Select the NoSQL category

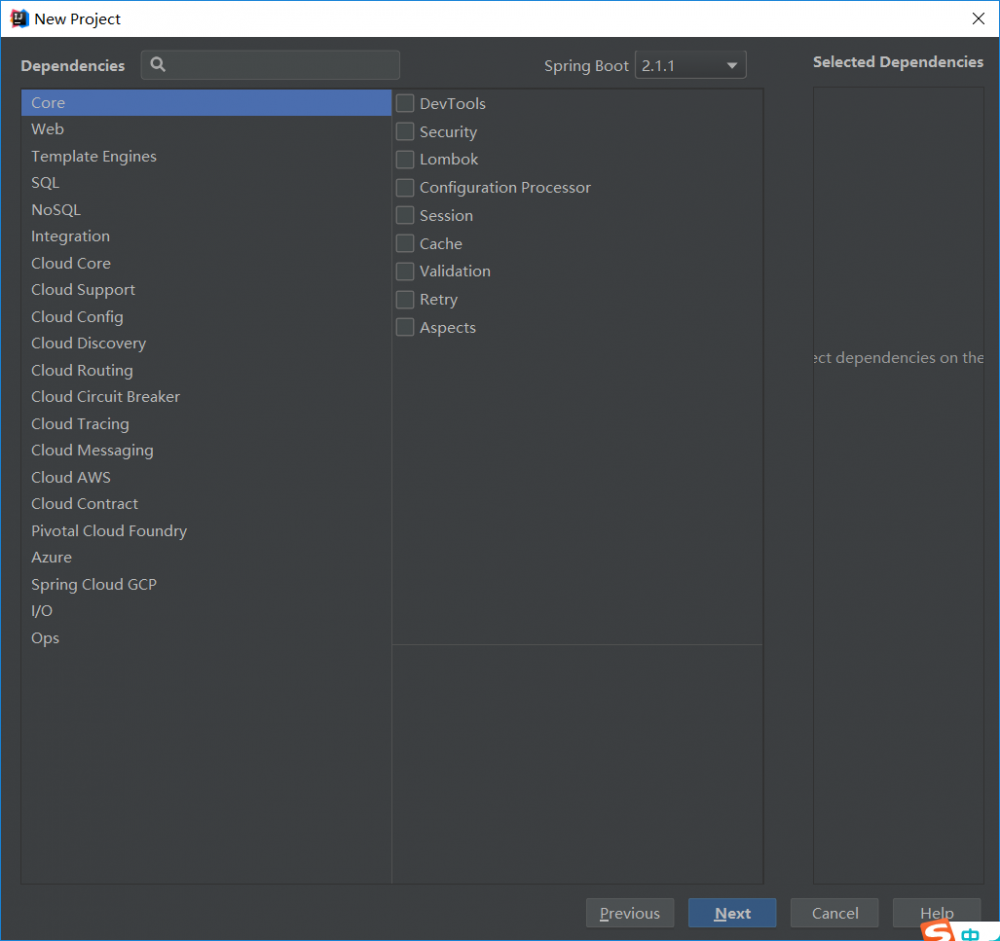[206, 210]
